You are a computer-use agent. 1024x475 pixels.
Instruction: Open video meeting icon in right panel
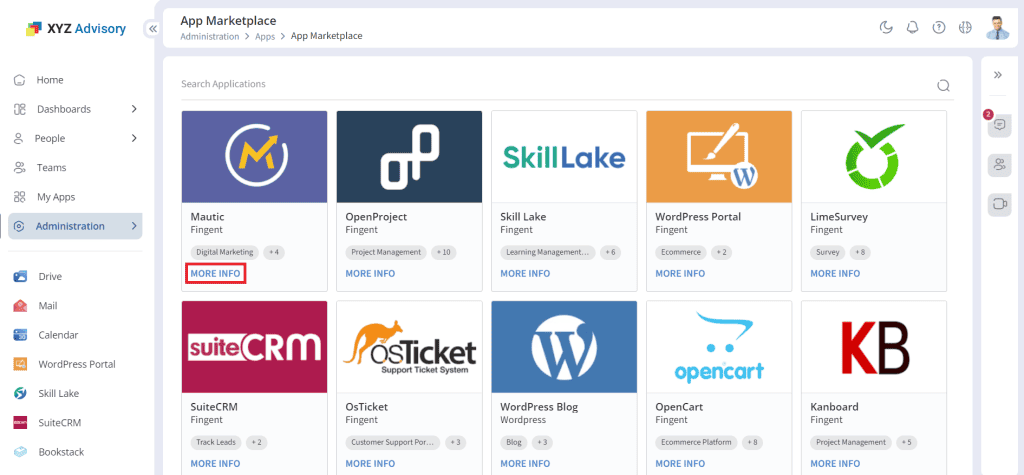pyautogui.click(x=999, y=204)
